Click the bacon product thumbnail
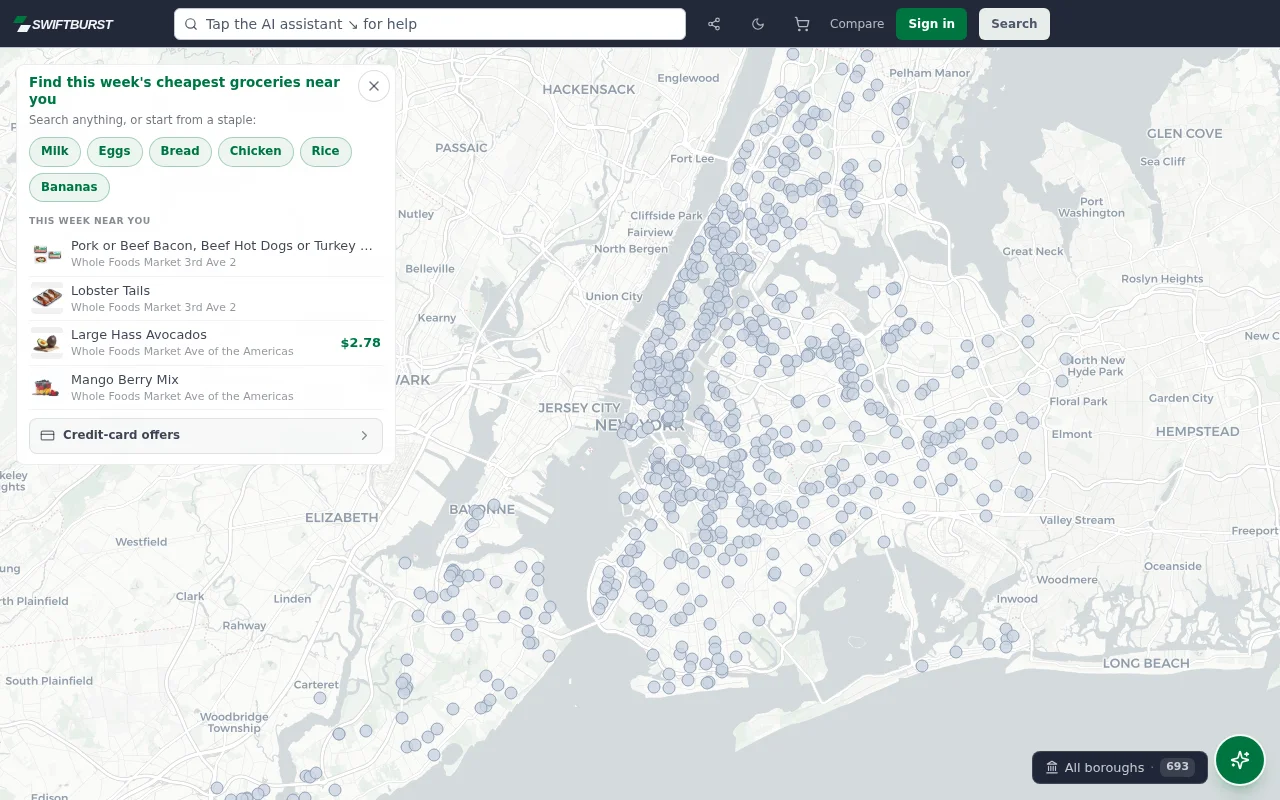Image resolution: width=1280 pixels, height=800 pixels. (x=47, y=254)
